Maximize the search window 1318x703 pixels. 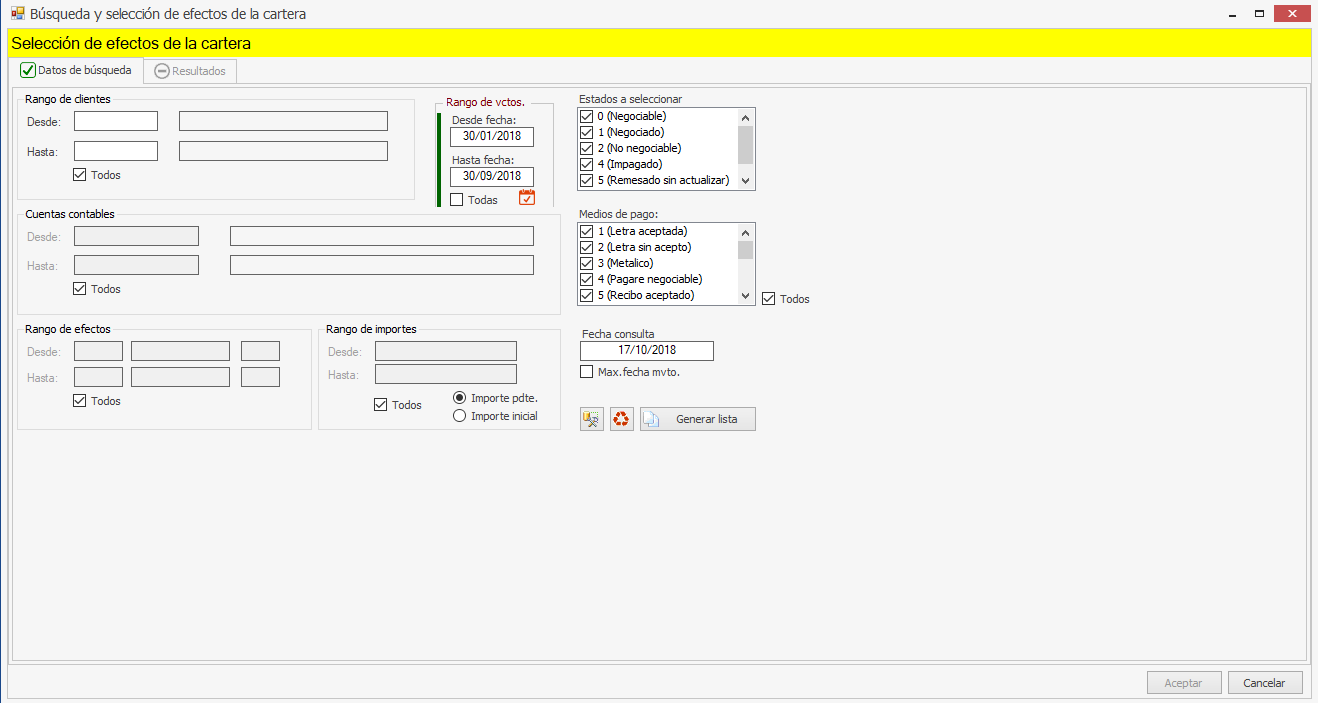(x=1260, y=14)
